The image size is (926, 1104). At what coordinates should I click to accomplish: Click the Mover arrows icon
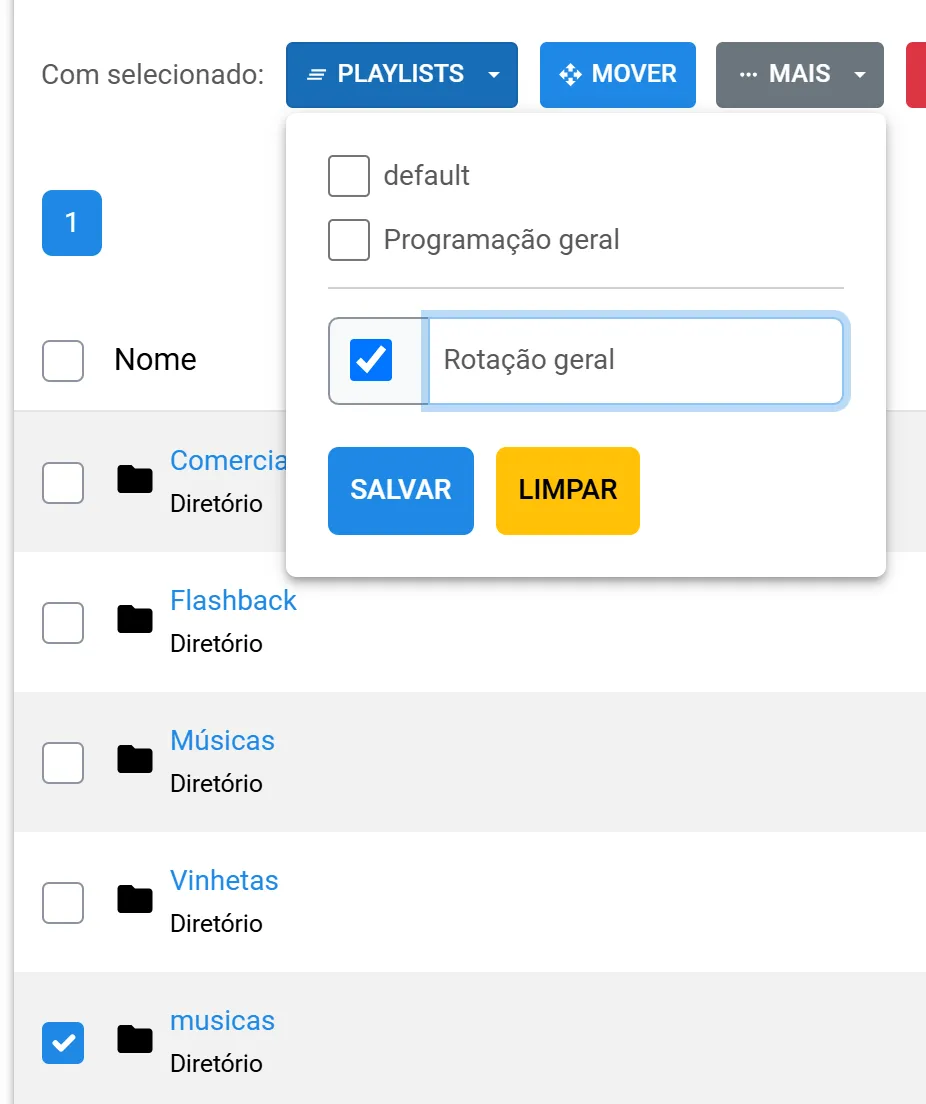tap(570, 75)
